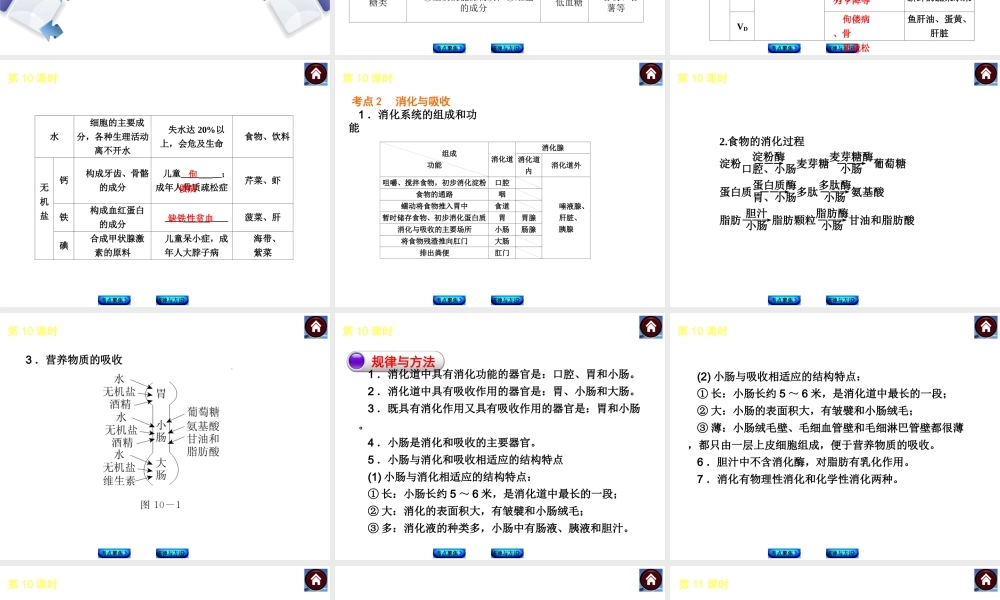Image resolution: width=1000 pixels, height=600 pixels.
Task: Click home icon on the 第11课时 slide
Action: click(985, 580)
